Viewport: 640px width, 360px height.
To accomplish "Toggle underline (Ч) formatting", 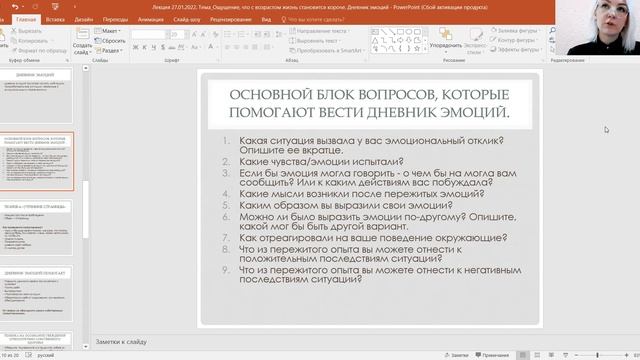I will [x=154, y=48].
